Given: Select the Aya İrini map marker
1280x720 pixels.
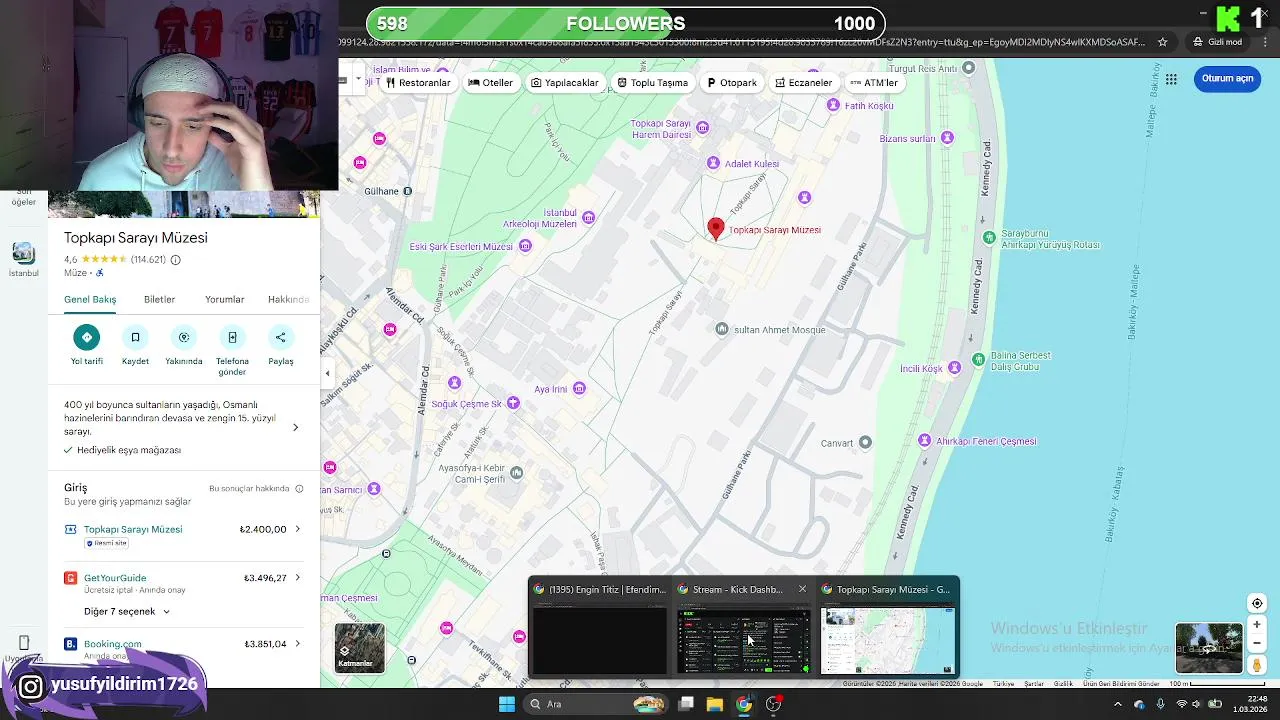Looking at the screenshot, I should 578,388.
